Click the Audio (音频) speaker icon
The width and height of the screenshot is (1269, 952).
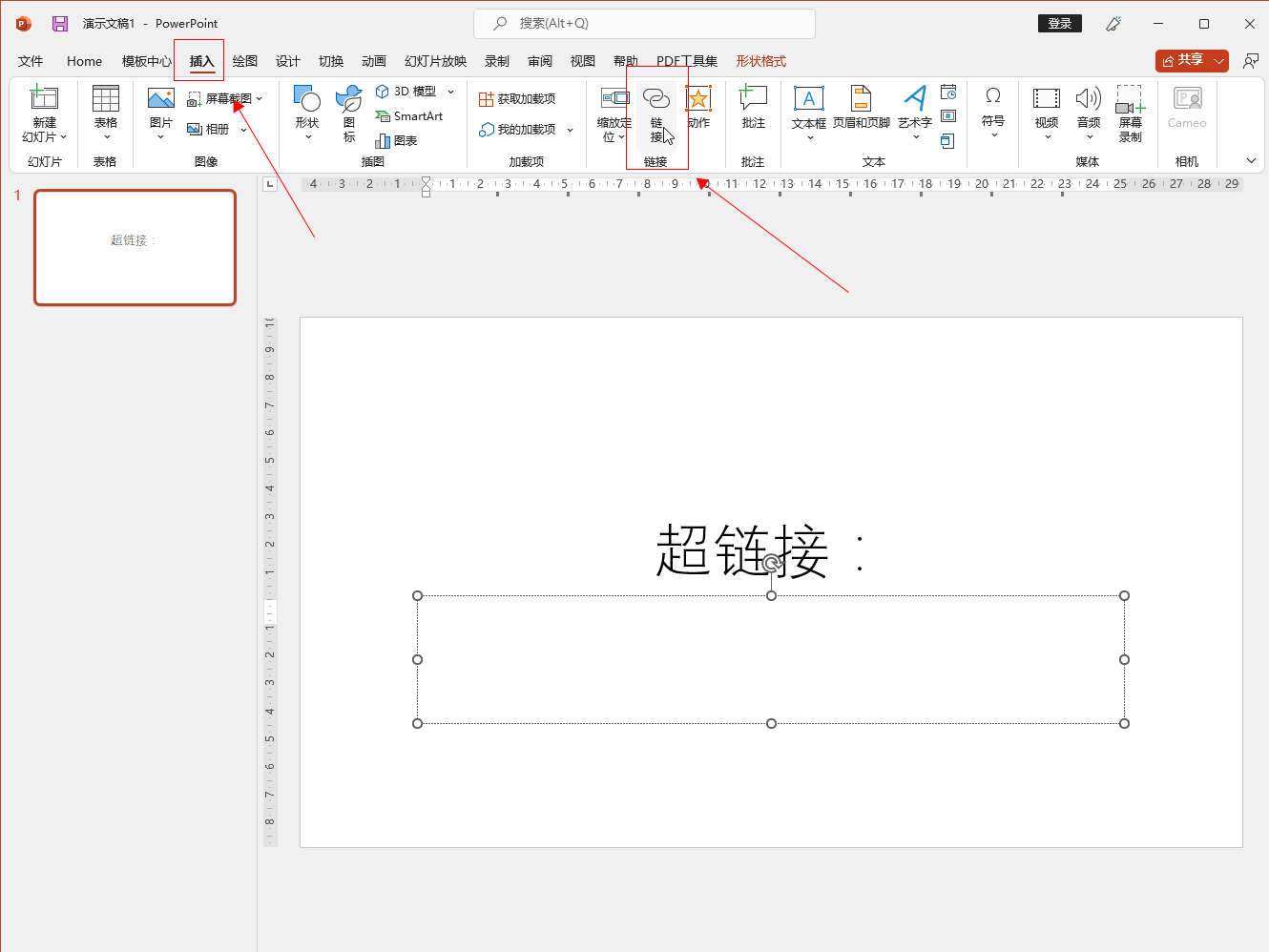[1089, 97]
